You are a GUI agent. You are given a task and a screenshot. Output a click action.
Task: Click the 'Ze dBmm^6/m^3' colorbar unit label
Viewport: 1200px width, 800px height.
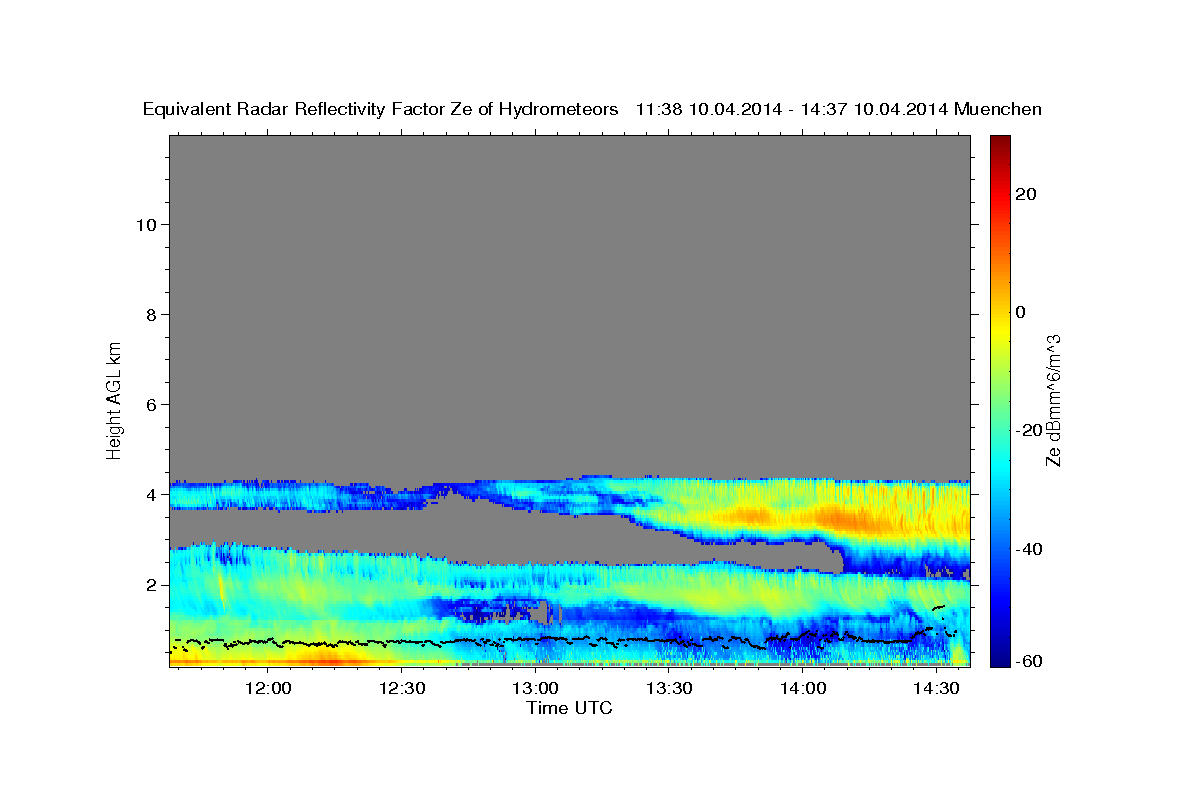point(1053,400)
